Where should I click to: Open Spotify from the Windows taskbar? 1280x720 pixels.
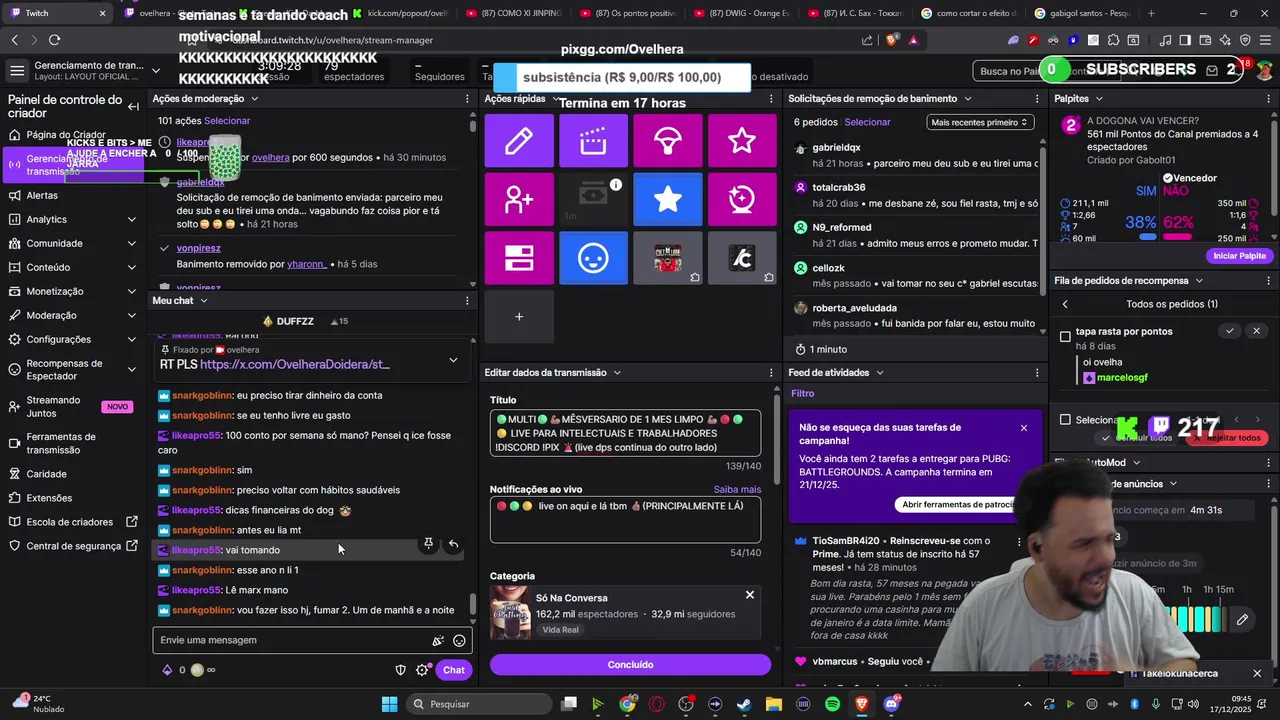[x=833, y=704]
